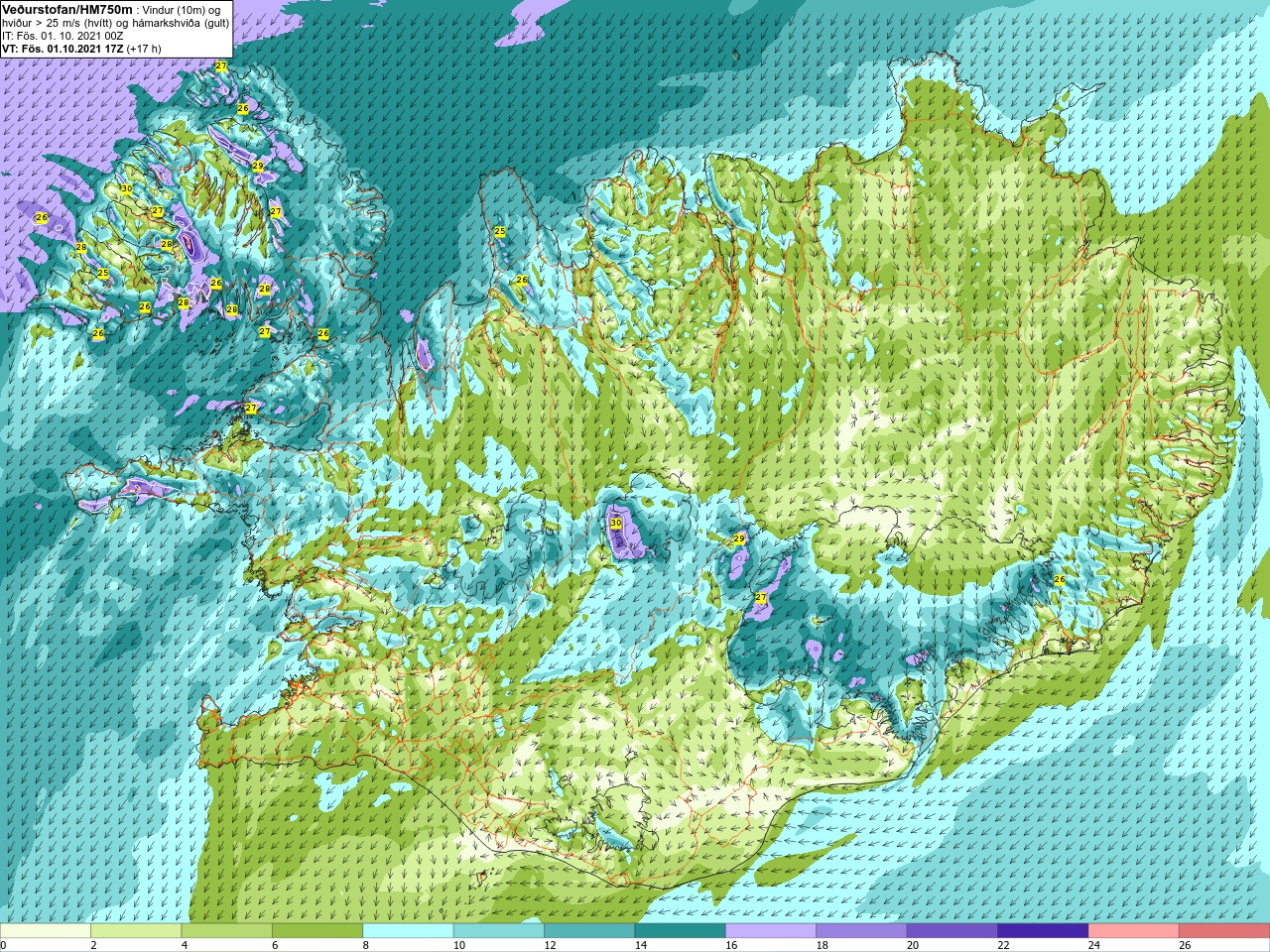Click the '(+17 h)' forecast offset text

pyautogui.click(x=144, y=49)
